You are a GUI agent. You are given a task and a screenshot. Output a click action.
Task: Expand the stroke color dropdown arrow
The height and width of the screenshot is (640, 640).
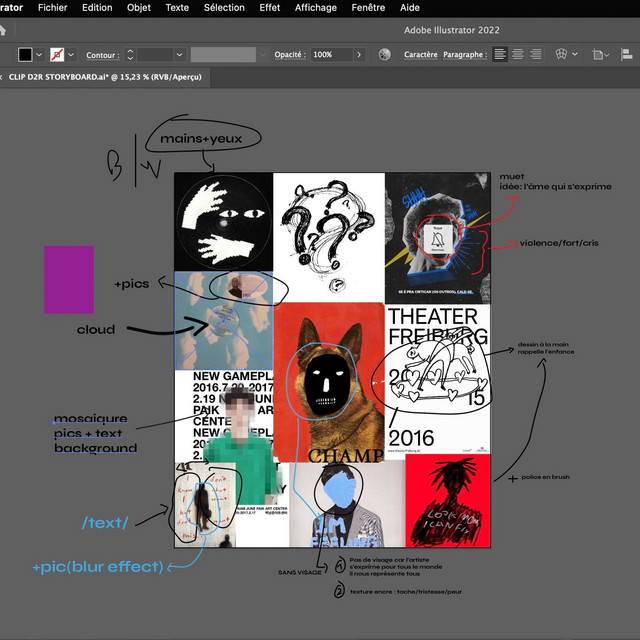click(x=71, y=54)
